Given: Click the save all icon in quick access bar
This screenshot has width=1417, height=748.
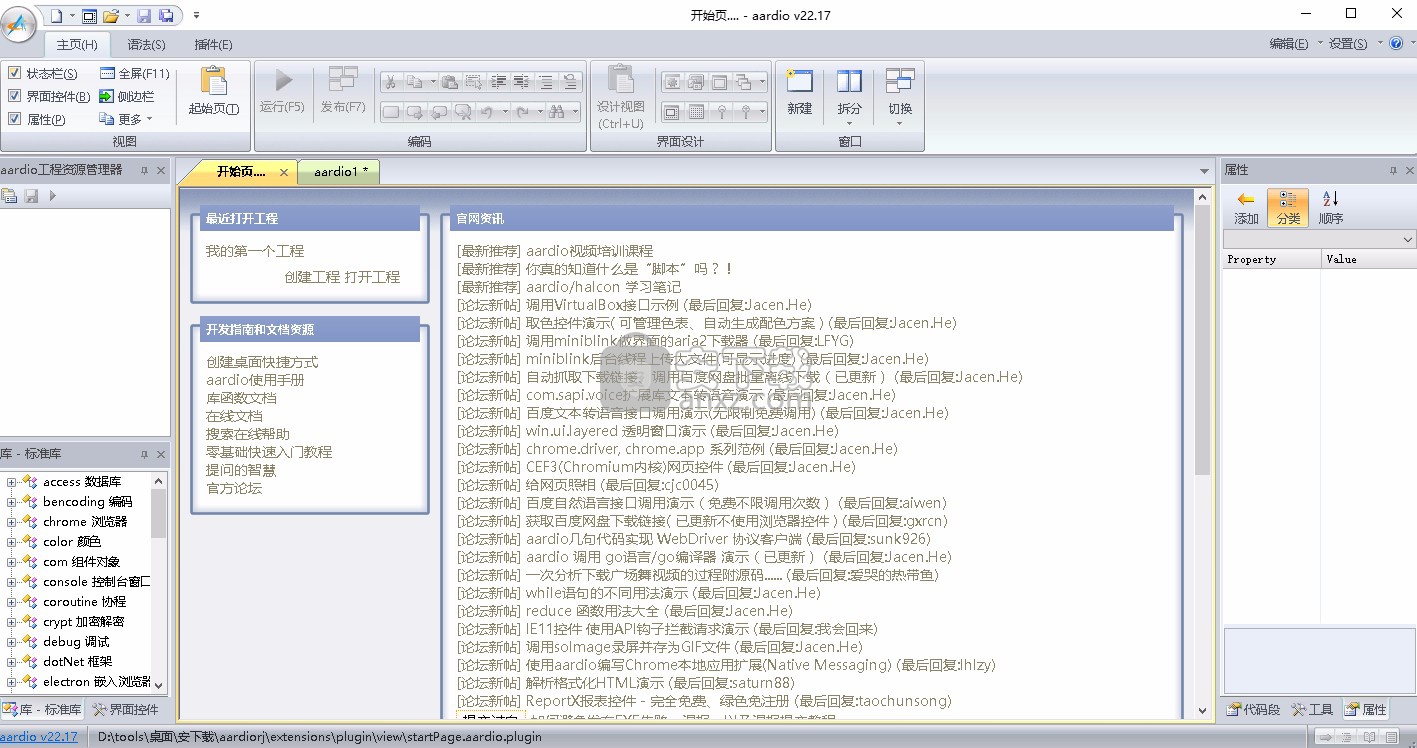Looking at the screenshot, I should 166,15.
